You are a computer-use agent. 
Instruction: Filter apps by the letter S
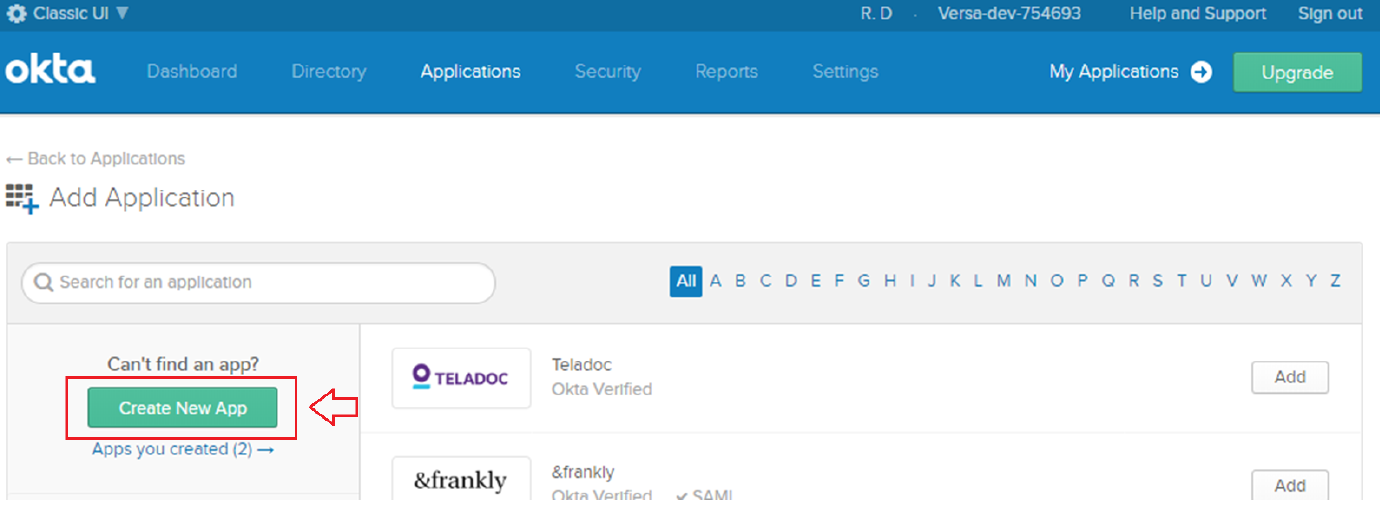(1157, 281)
